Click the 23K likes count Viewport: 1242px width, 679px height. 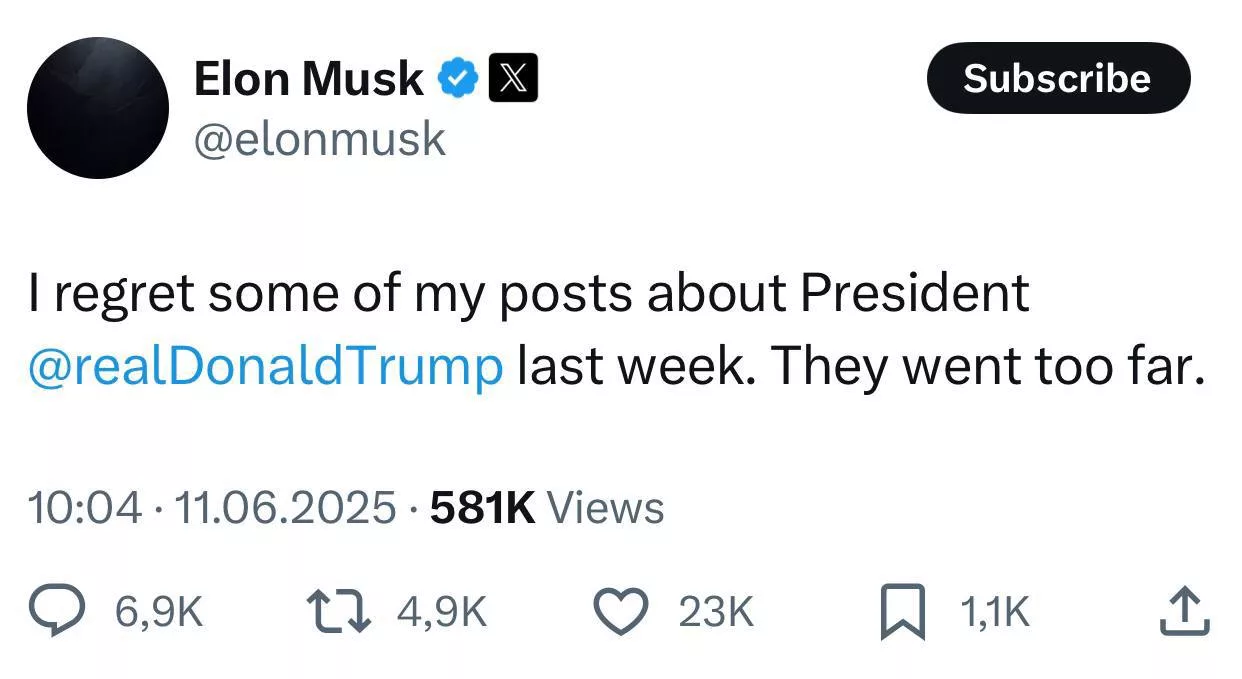coord(716,612)
